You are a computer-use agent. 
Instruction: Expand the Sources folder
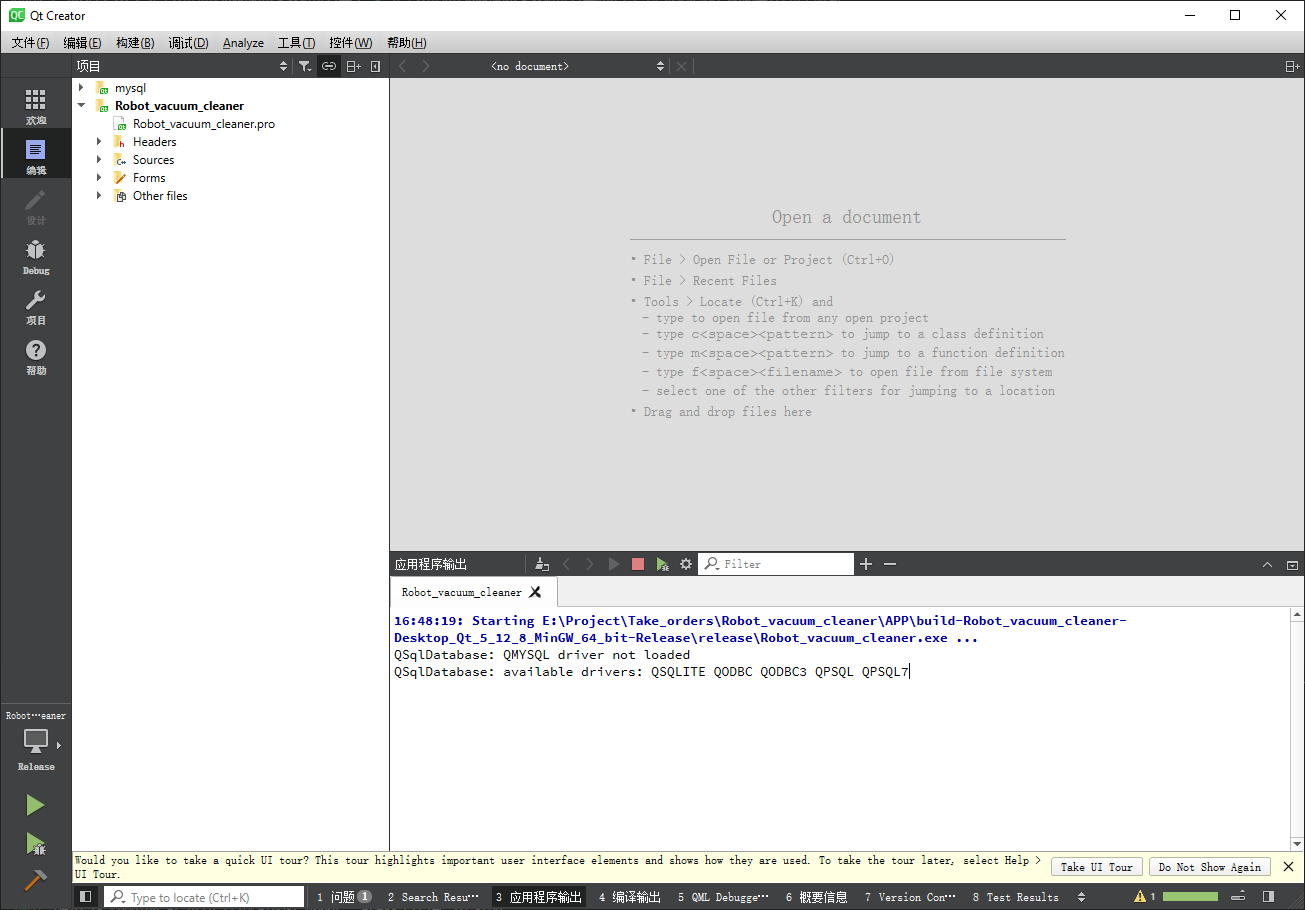99,160
